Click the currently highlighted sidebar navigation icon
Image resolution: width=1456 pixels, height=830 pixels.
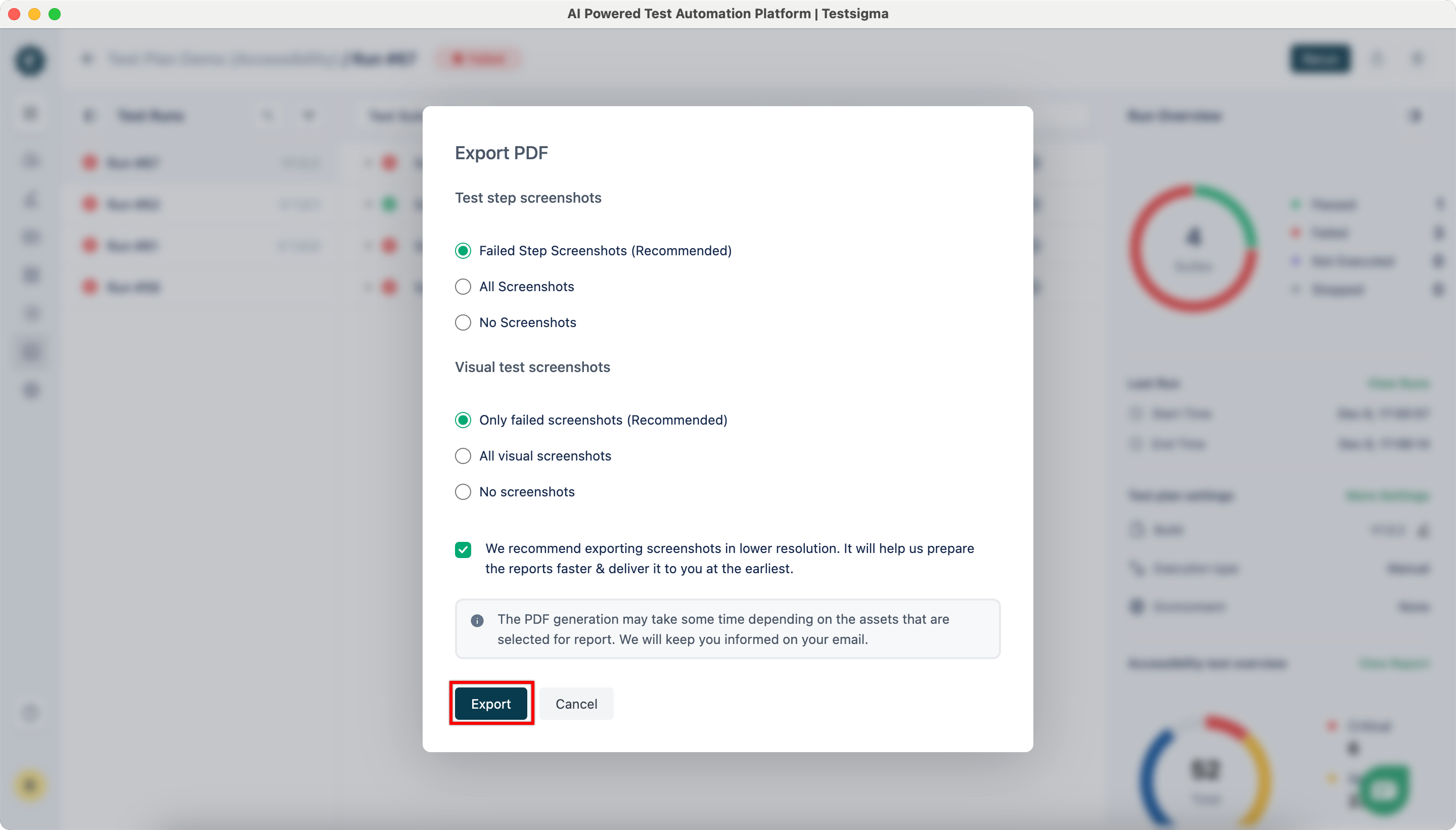[x=30, y=352]
